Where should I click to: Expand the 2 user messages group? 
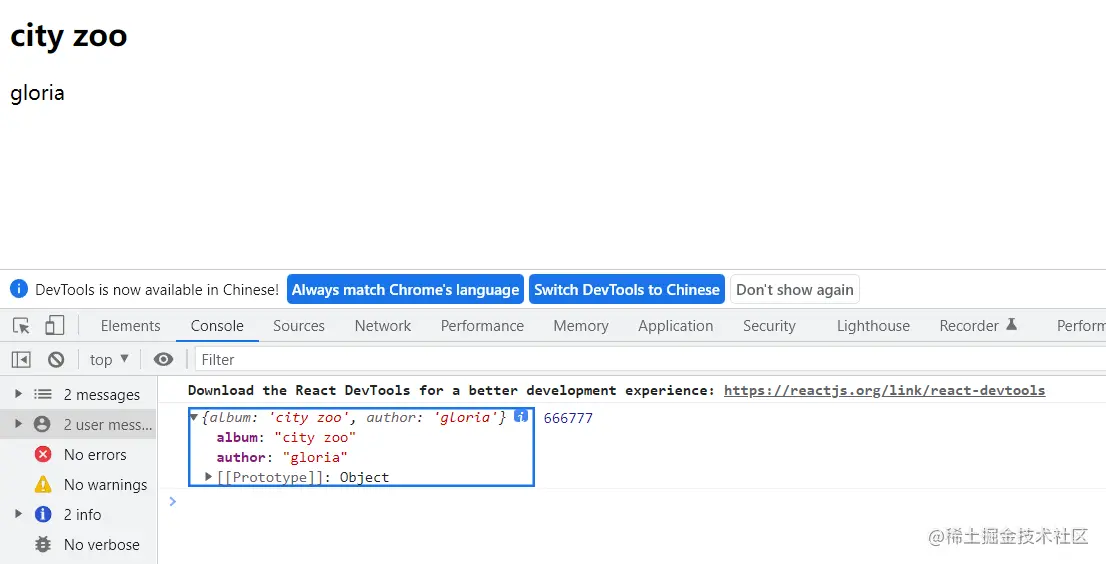18,424
